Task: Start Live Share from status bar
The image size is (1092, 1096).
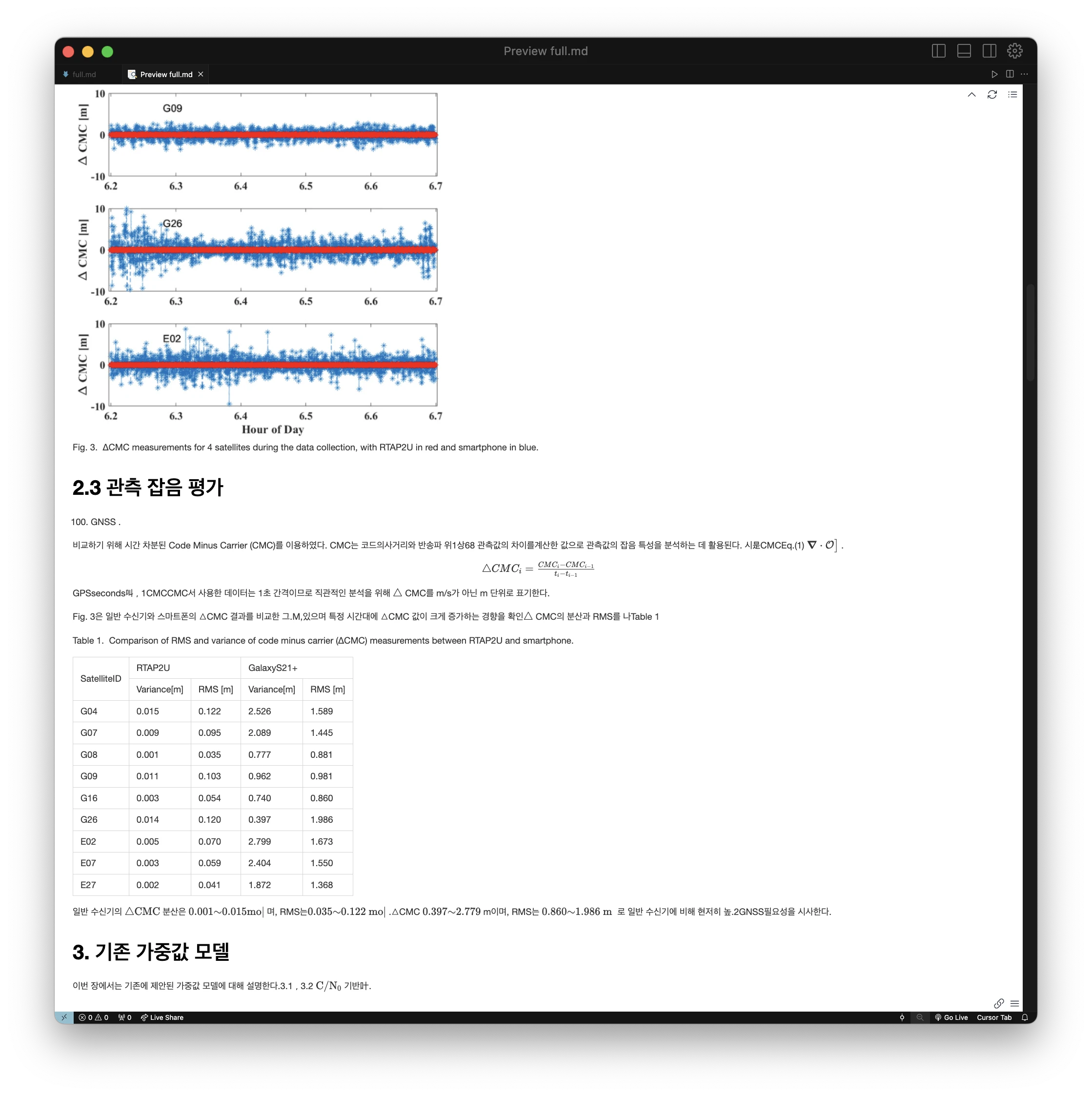Action: pyautogui.click(x=162, y=1017)
